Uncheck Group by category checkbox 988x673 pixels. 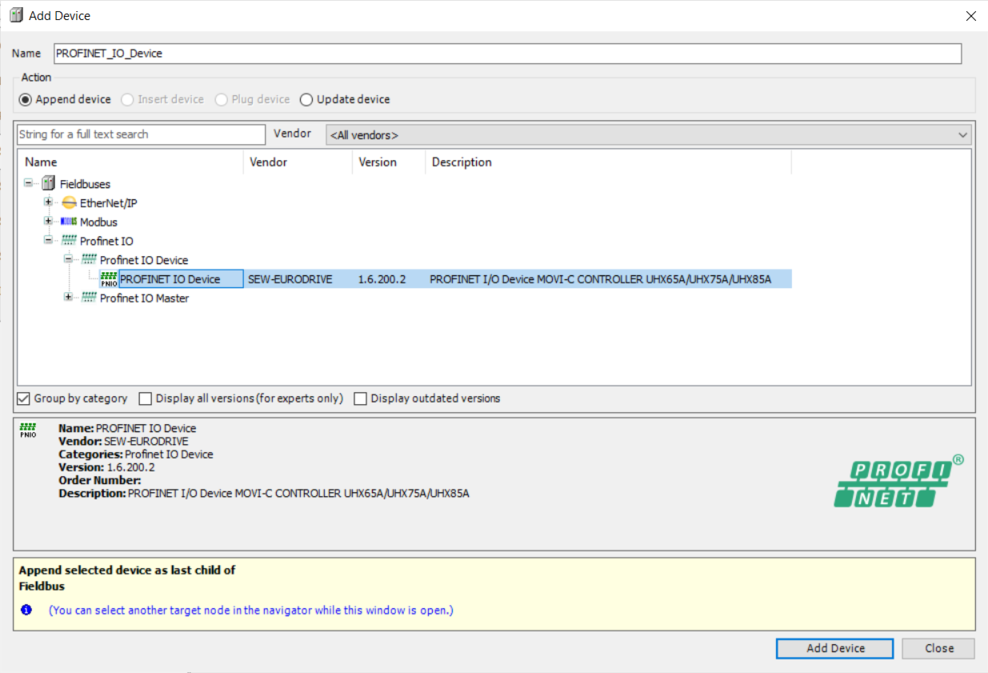coord(24,398)
